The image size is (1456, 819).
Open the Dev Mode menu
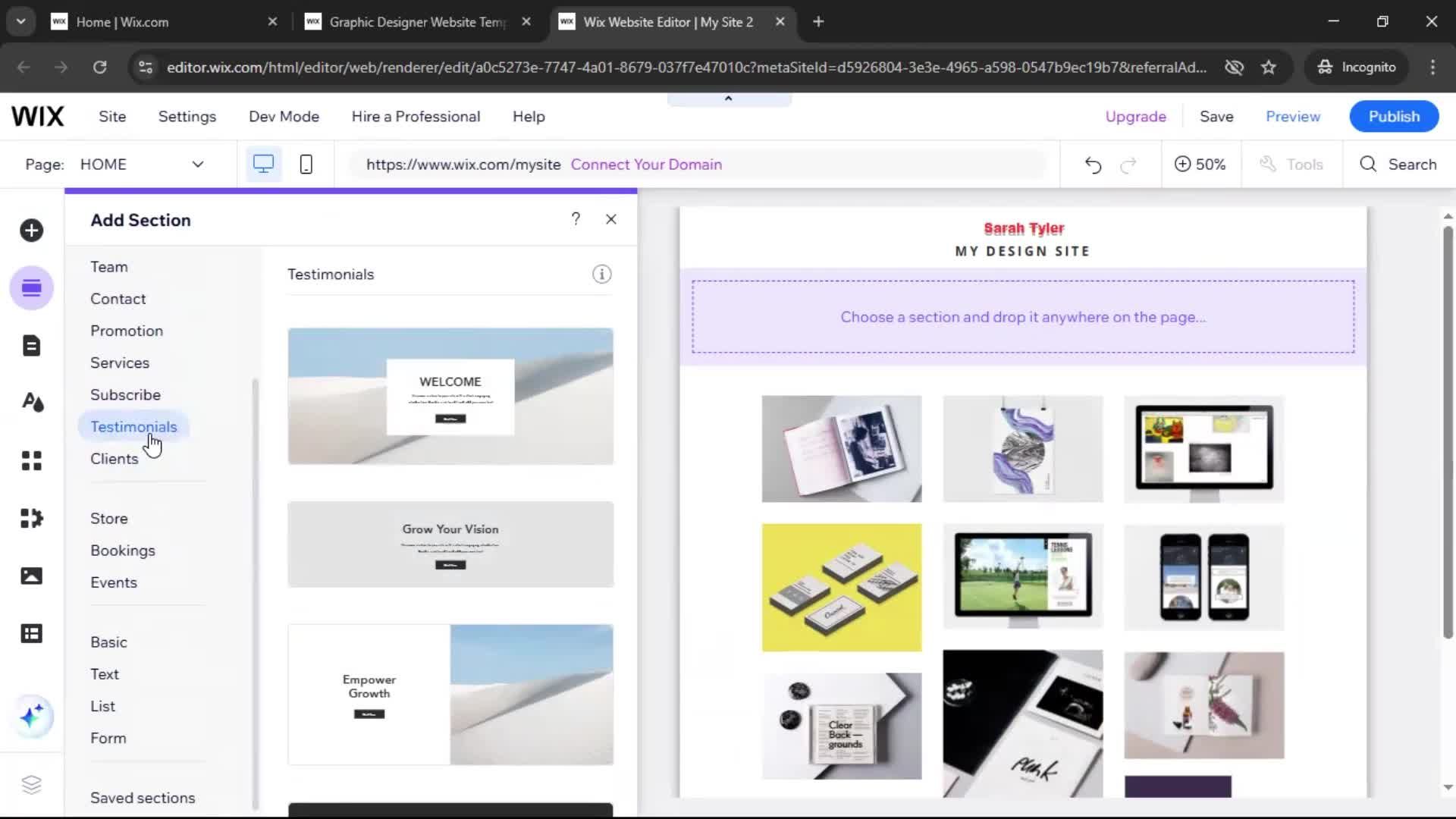[x=284, y=117]
